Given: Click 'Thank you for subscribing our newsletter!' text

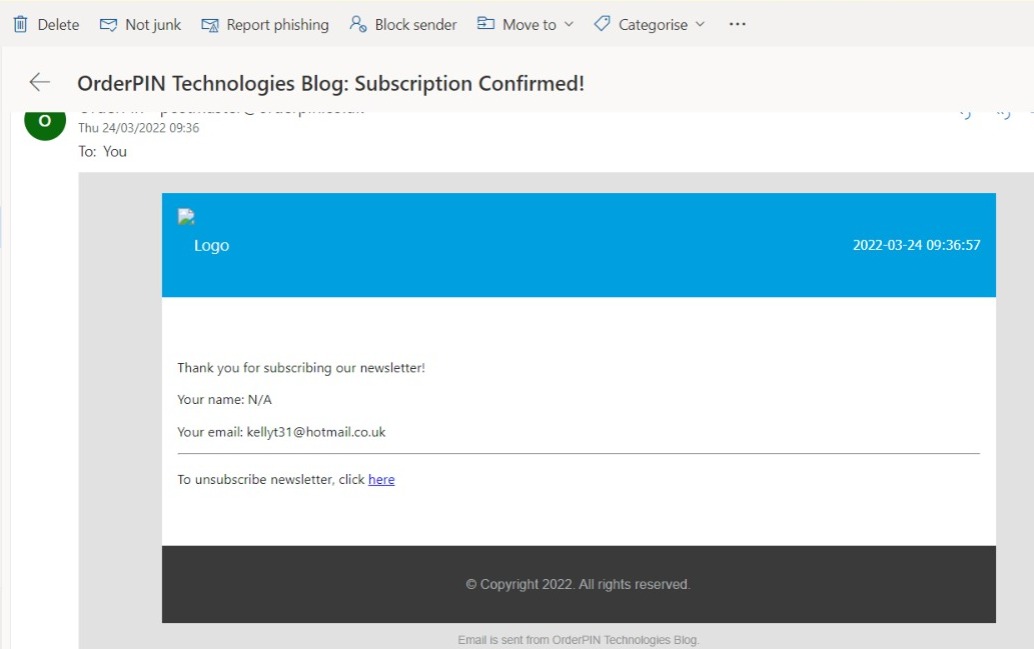Looking at the screenshot, I should [301, 368].
